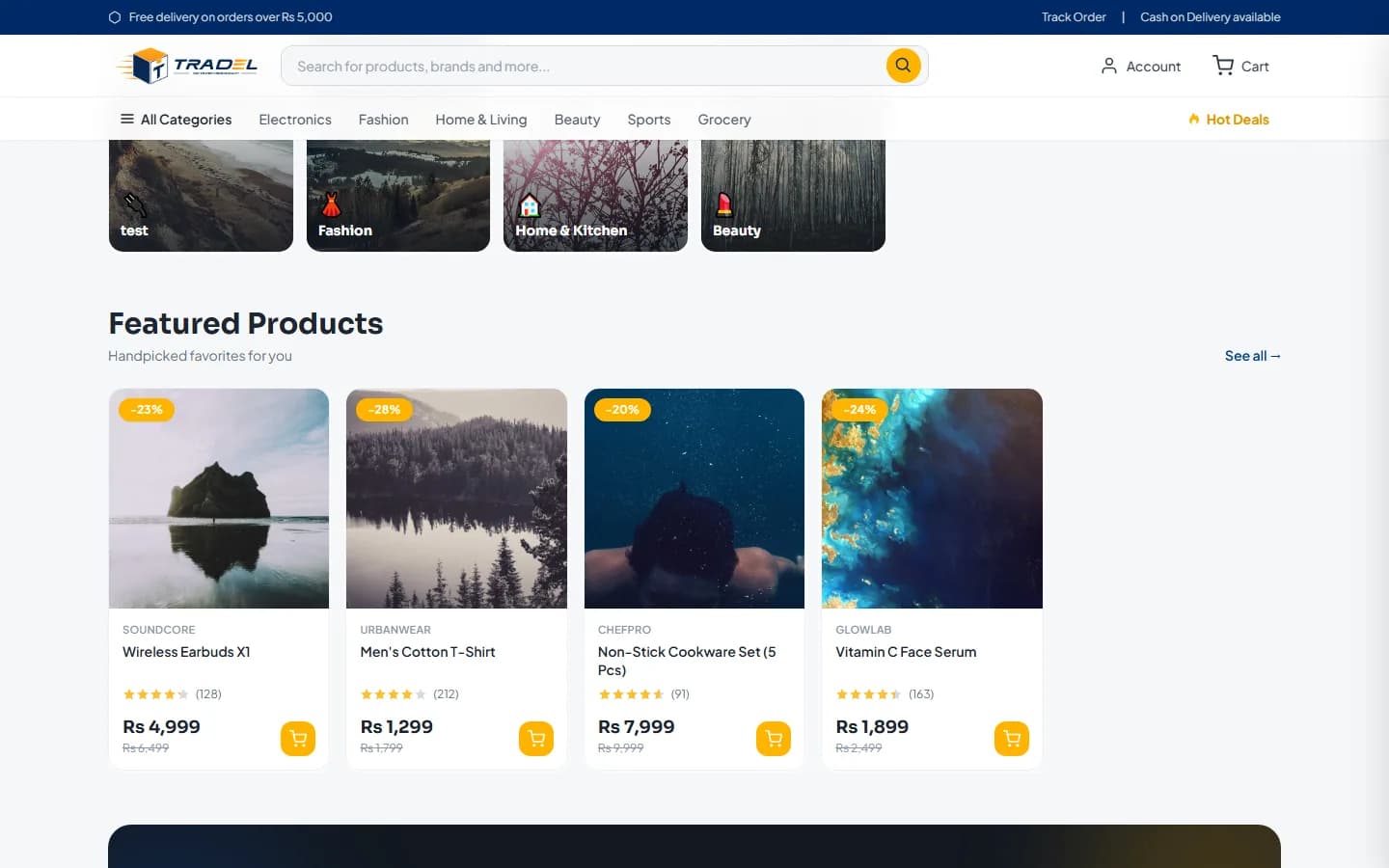Image resolution: width=1389 pixels, height=868 pixels.
Task: Click the dress icon on Fashion card
Action: coord(331,204)
